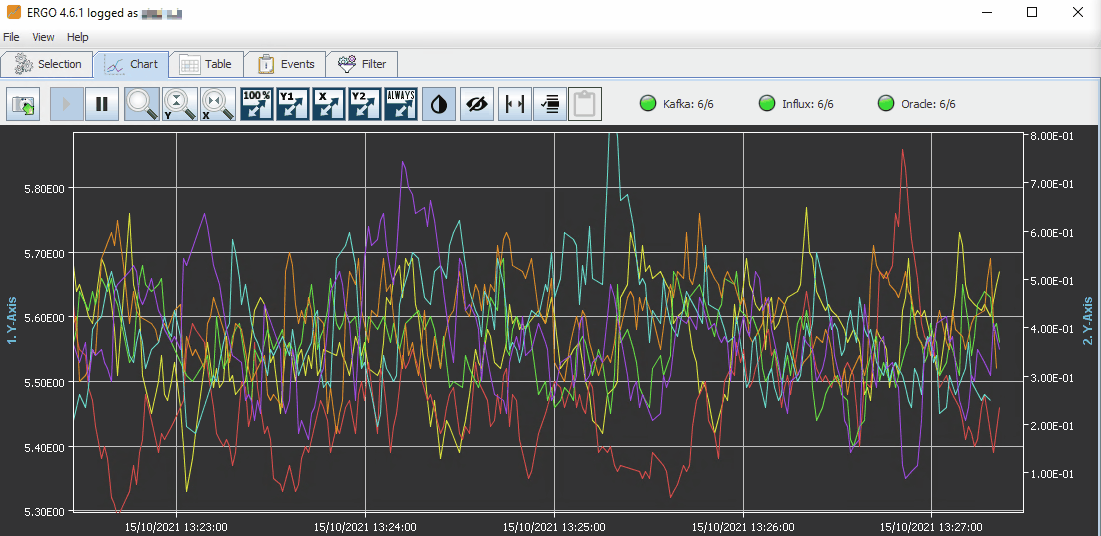
Task: Click the Influx green status indicator
Action: click(x=767, y=104)
